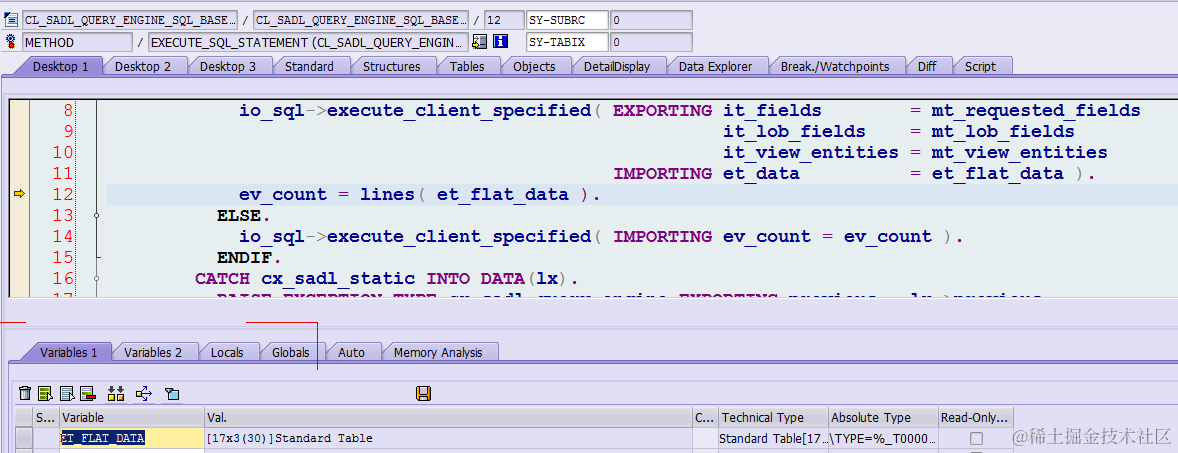Open the DetailDisplay tab
Image resolution: width=1178 pixels, height=453 pixels.
617,66
